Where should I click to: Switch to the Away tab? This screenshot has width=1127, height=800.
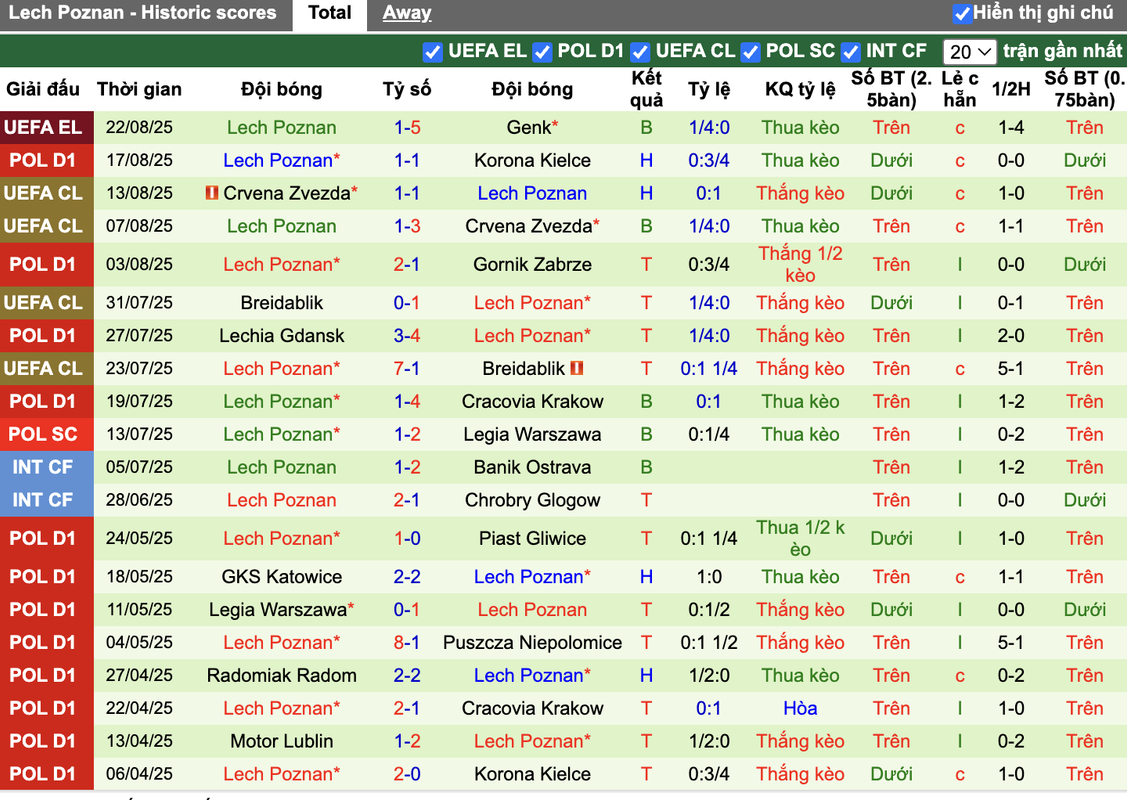[x=407, y=13]
